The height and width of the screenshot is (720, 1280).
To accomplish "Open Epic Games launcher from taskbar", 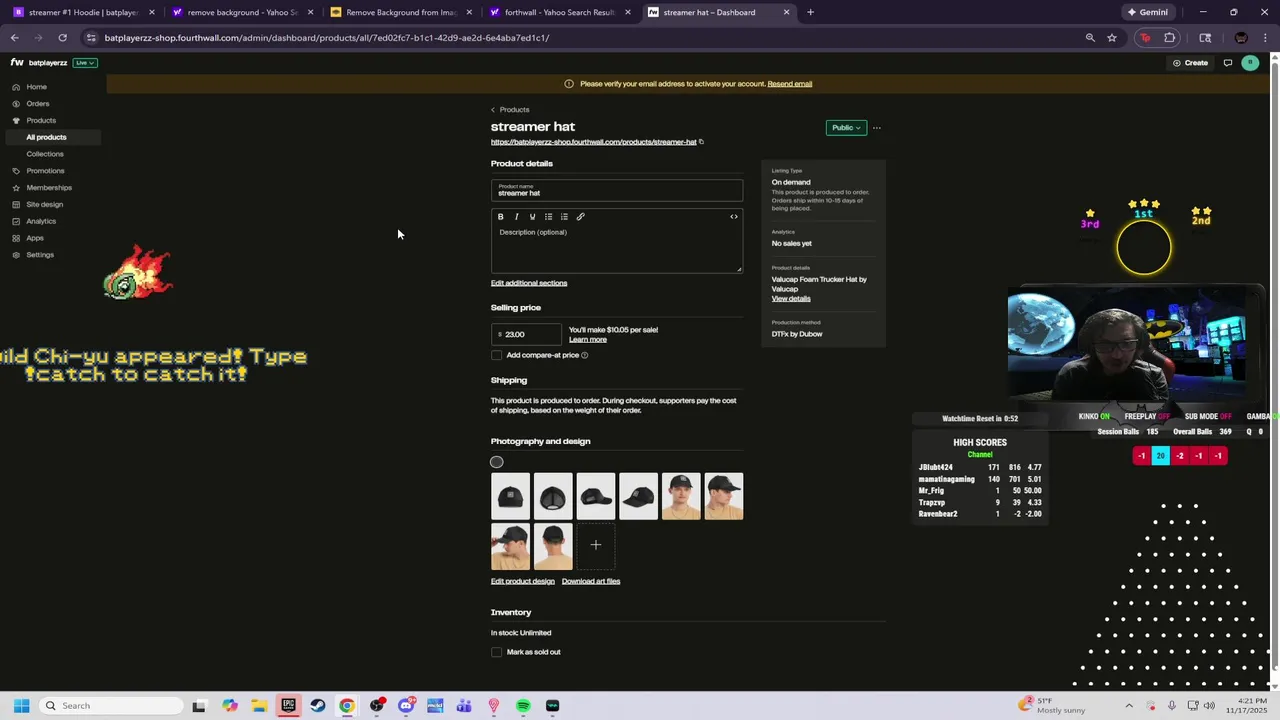I will 288,706.
